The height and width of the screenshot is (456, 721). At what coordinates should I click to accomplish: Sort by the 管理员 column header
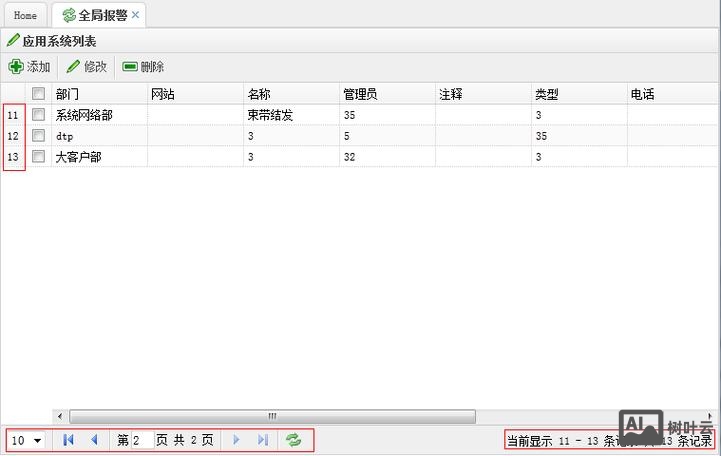coord(388,94)
